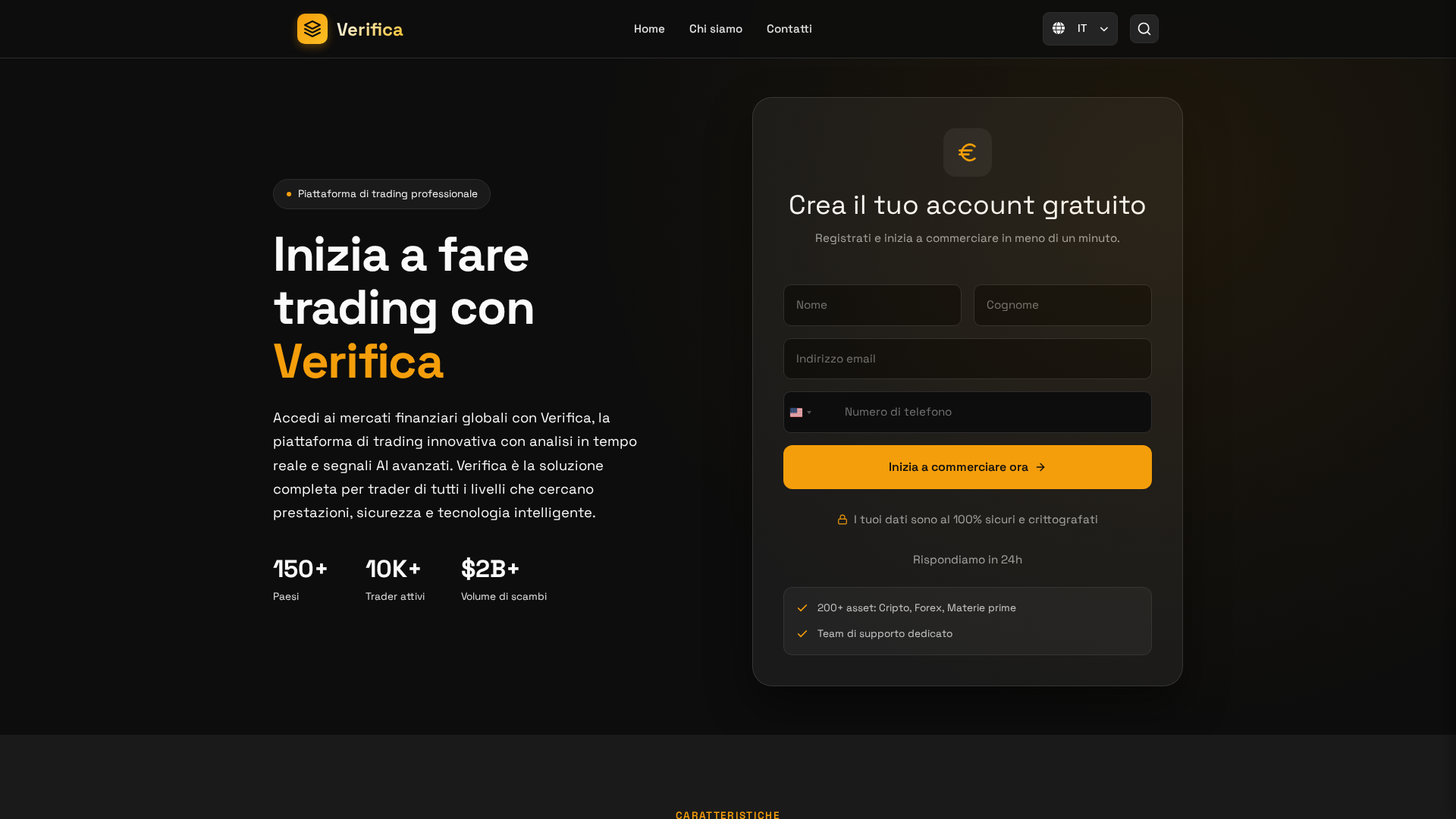Click the orange dot in the badge pill
The image size is (1456, 819).
[289, 194]
